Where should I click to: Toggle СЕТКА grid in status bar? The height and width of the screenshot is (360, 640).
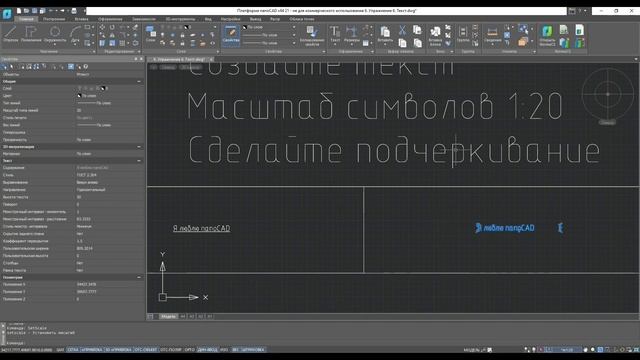click(73, 350)
